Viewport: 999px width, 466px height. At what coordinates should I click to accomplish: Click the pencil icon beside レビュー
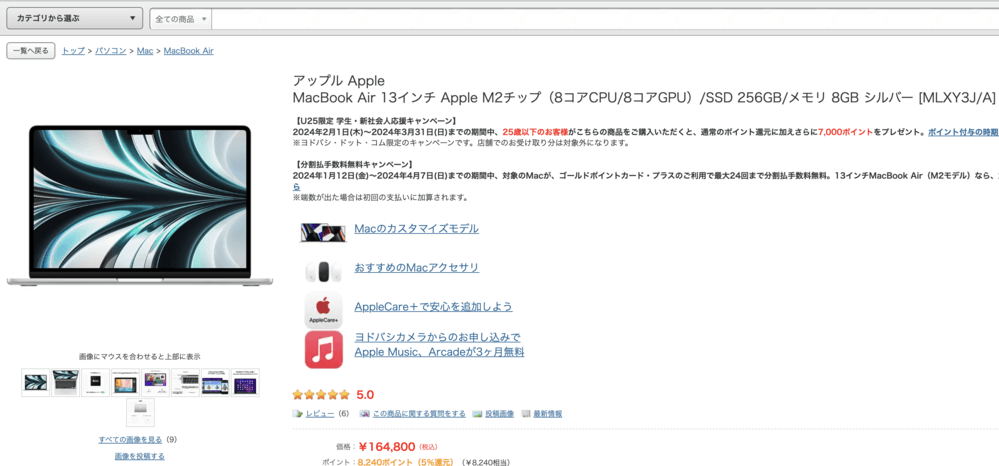(x=298, y=414)
